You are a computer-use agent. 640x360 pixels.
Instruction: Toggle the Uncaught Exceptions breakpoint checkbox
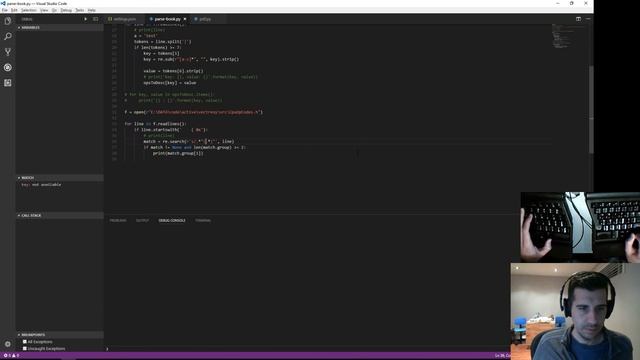(25, 349)
